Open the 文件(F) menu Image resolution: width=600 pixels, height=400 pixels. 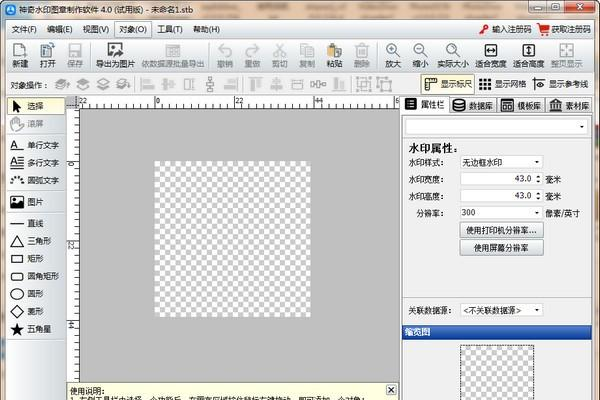pos(24,29)
